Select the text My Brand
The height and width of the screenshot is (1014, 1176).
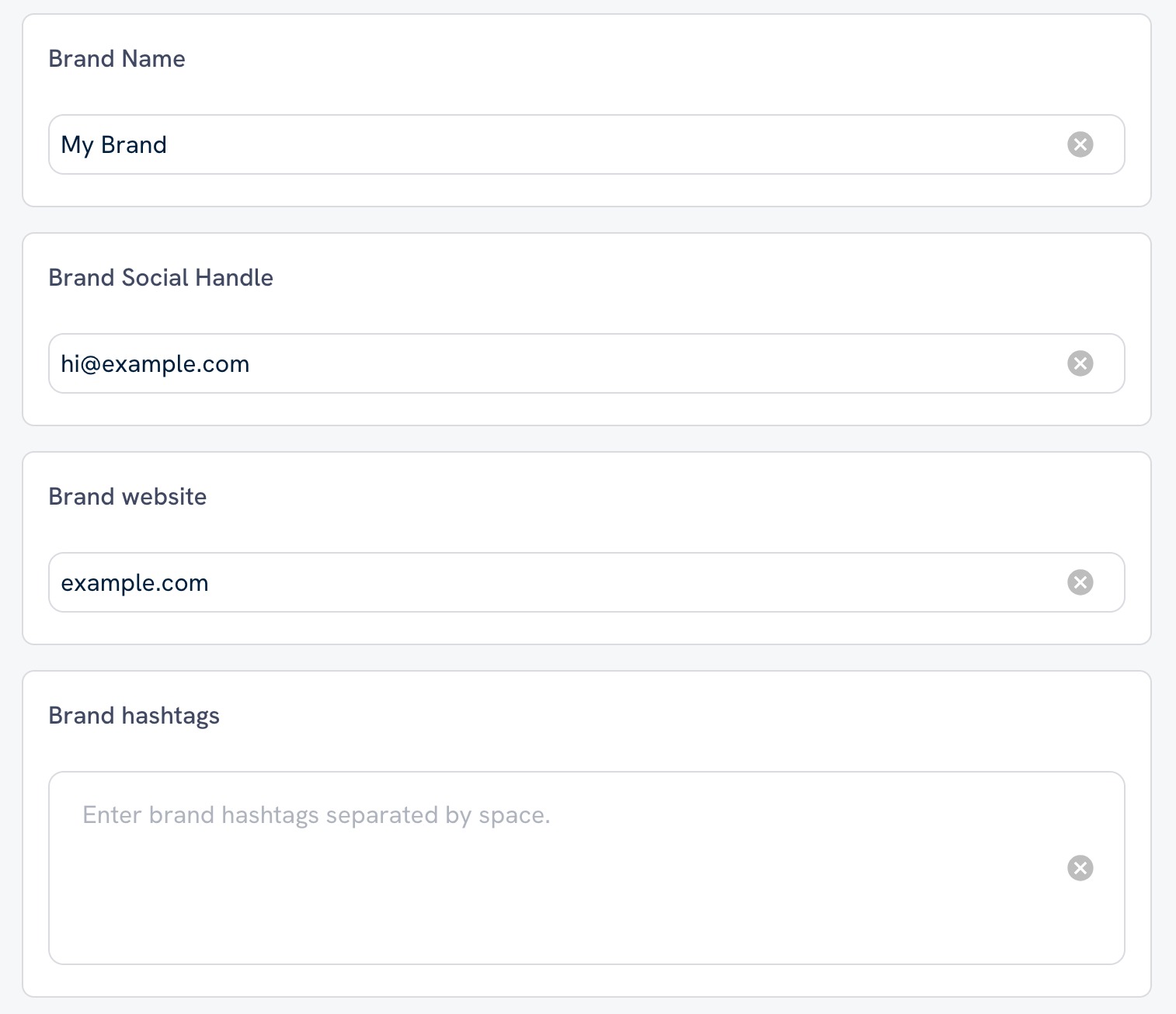[x=114, y=144]
